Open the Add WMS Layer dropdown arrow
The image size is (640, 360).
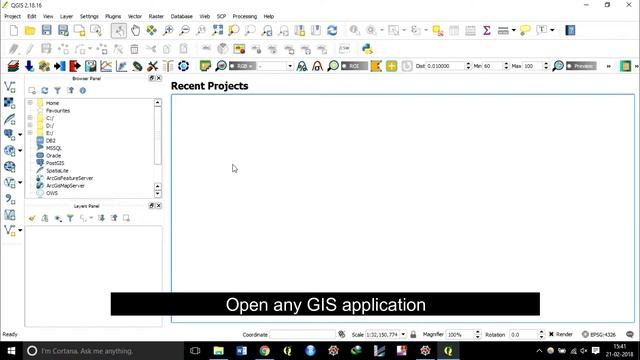point(20,151)
